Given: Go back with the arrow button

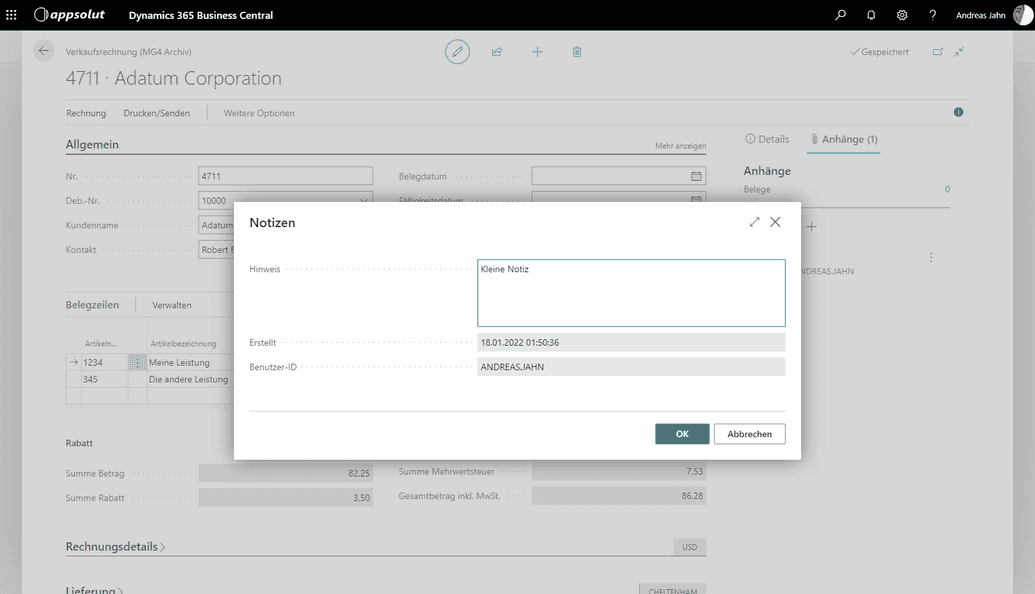Looking at the screenshot, I should click(x=43, y=51).
